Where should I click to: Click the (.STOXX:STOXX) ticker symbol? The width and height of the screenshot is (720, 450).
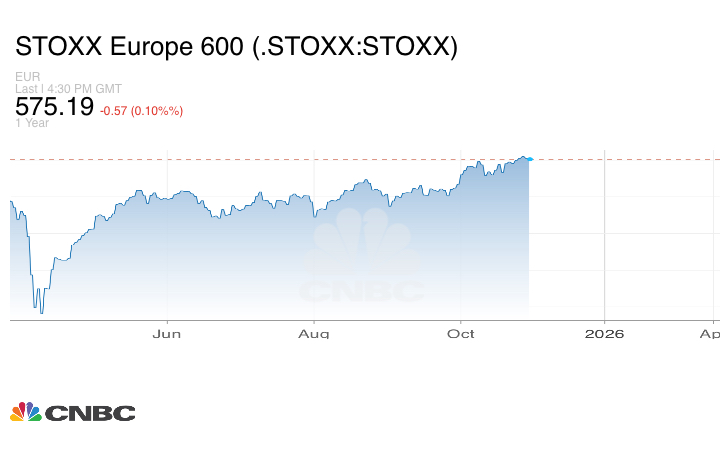pyautogui.click(x=358, y=47)
